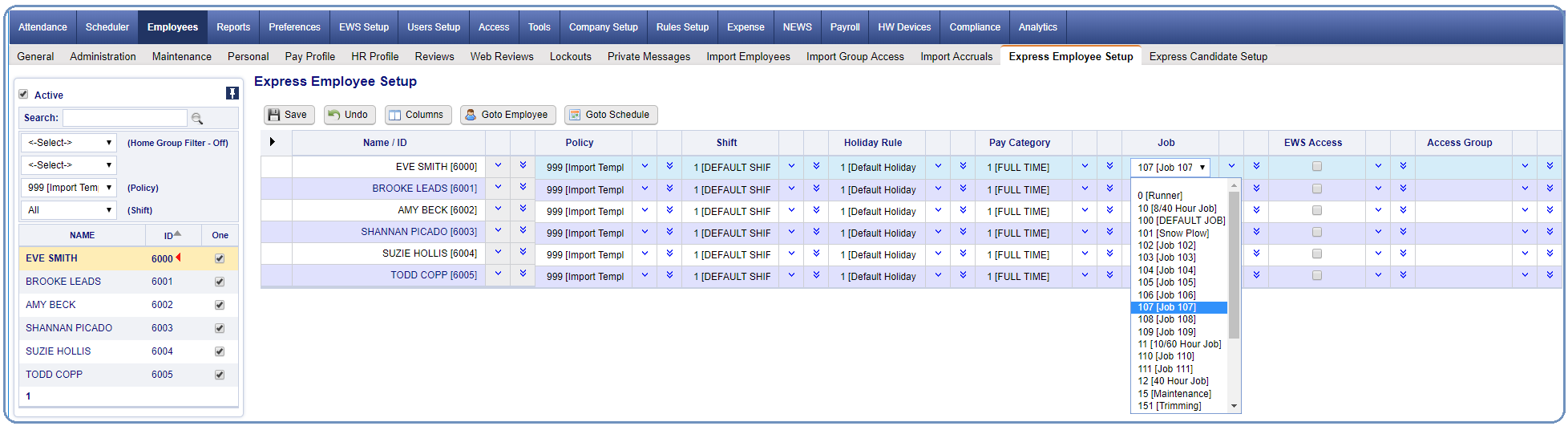Open the Payroll menu
The height and width of the screenshot is (426, 1568).
click(844, 27)
